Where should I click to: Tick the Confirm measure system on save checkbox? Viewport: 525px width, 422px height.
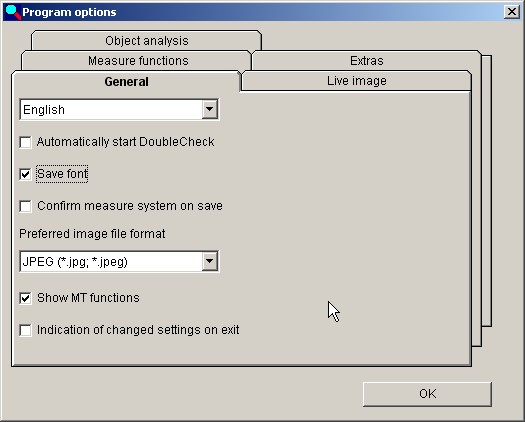[26, 206]
